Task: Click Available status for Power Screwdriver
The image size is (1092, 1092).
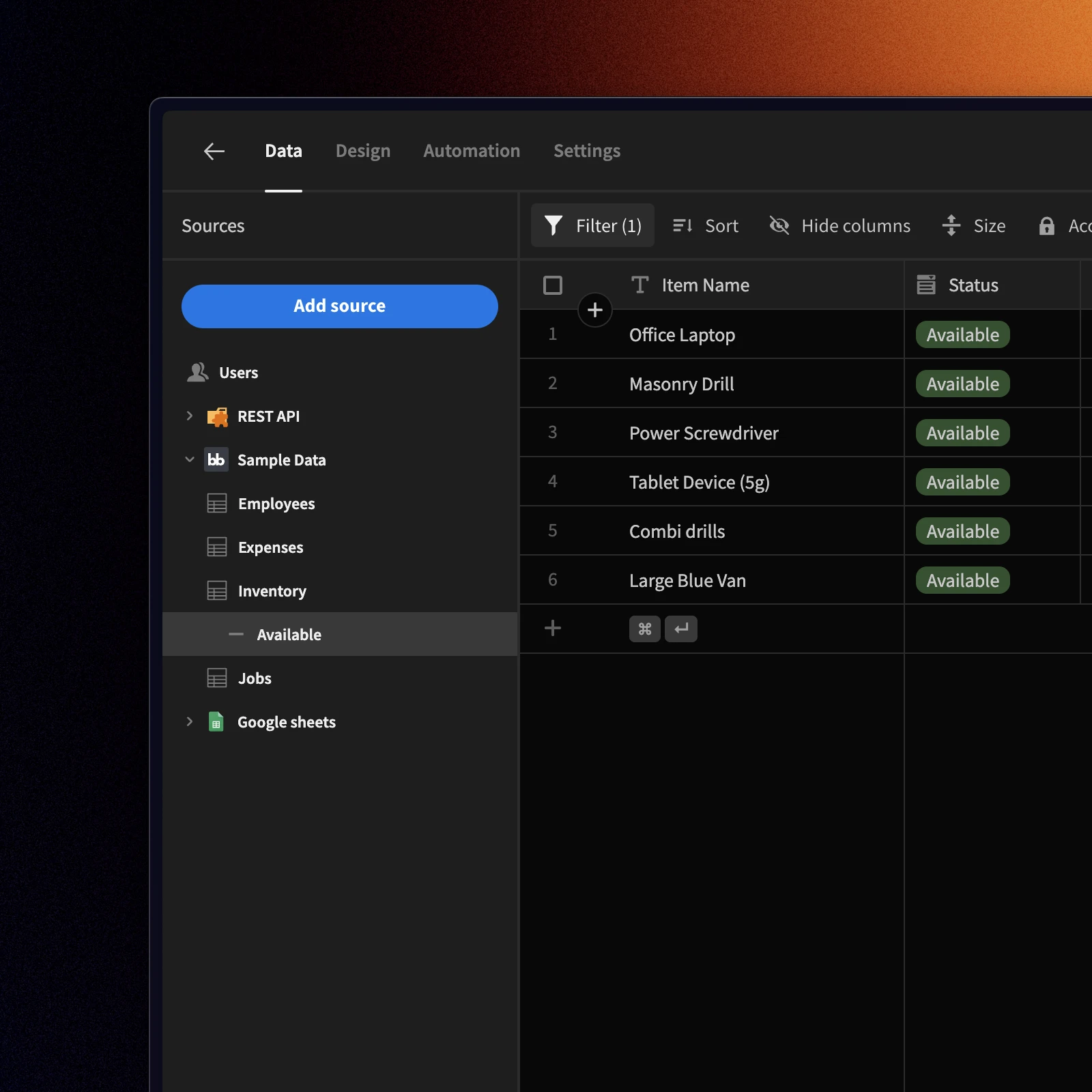Action: (963, 433)
